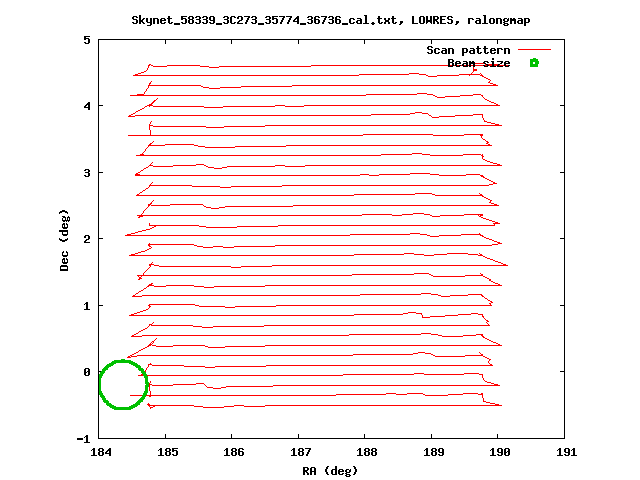Screen dimensions: 640x480
Task: Click the RA tick label 187
Action: click(x=300, y=452)
